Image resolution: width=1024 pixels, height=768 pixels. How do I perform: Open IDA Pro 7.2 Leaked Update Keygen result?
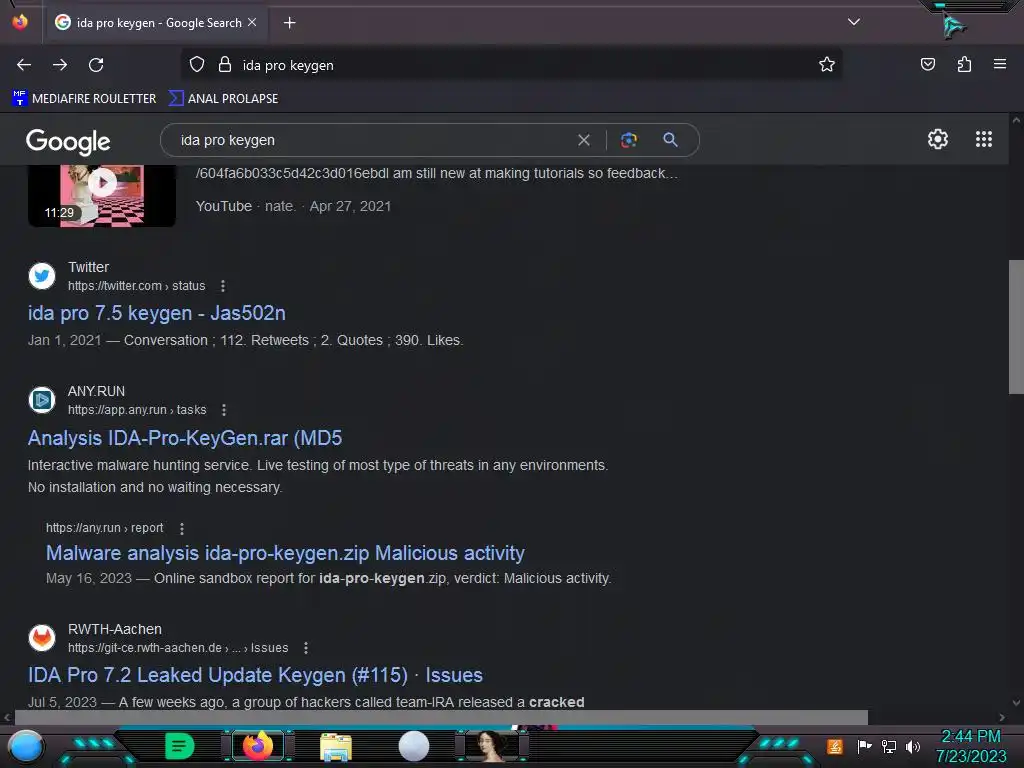[255, 675]
